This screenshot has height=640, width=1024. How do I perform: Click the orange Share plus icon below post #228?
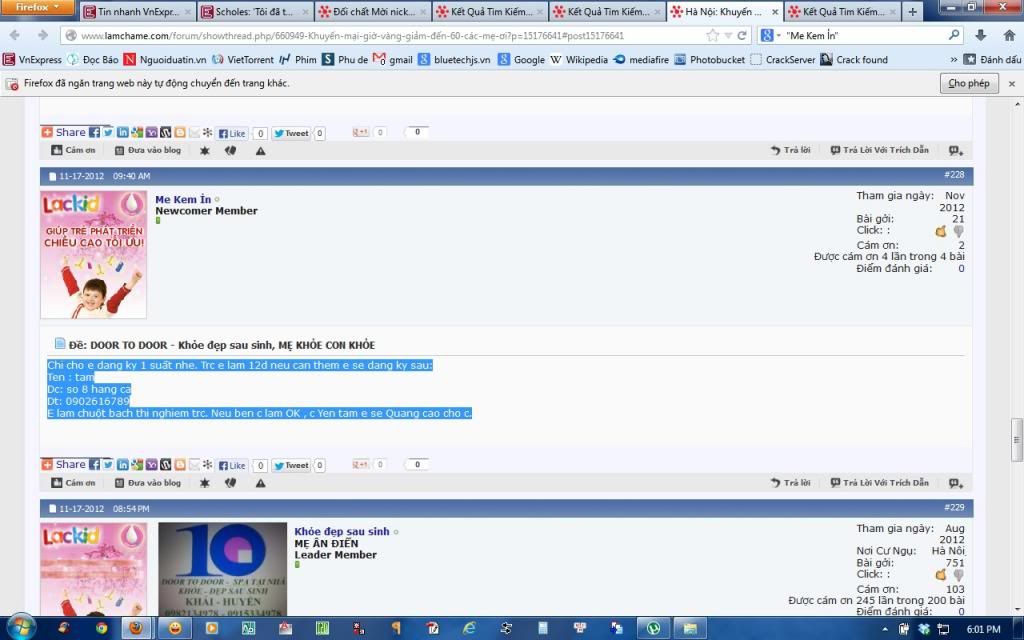tap(47, 464)
